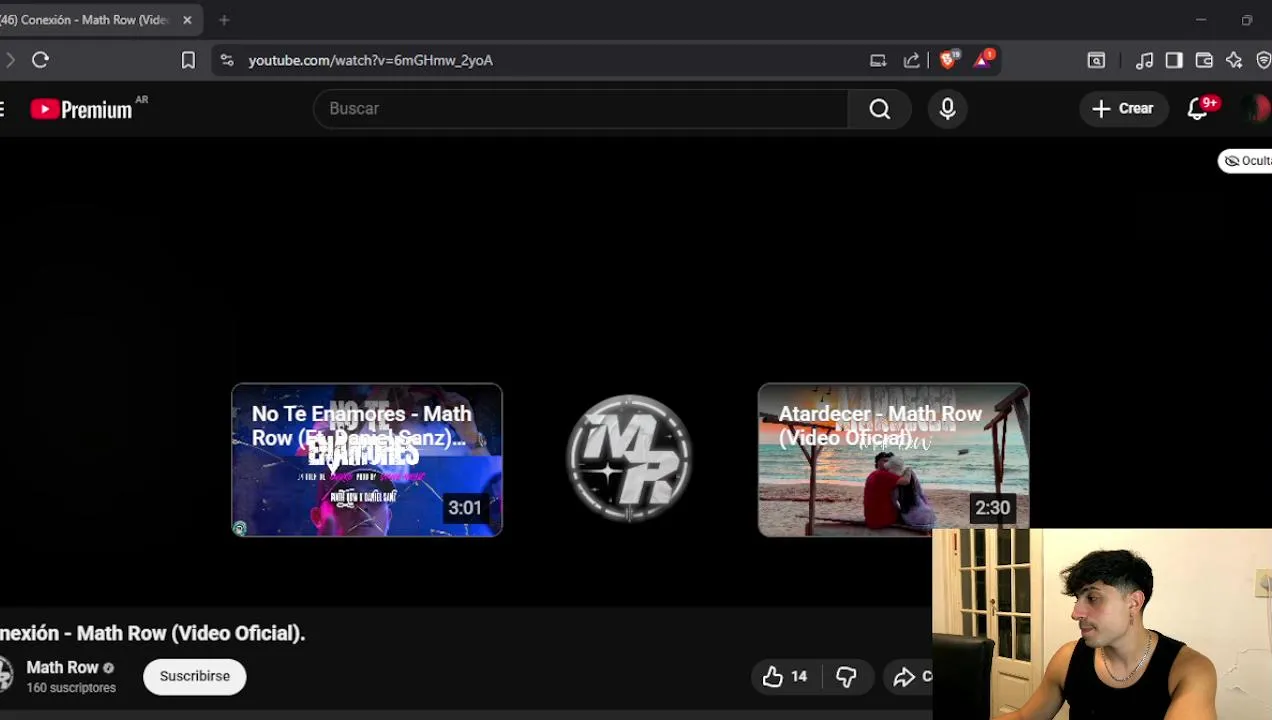
Task: Focus the Buscar search field
Action: 580,108
